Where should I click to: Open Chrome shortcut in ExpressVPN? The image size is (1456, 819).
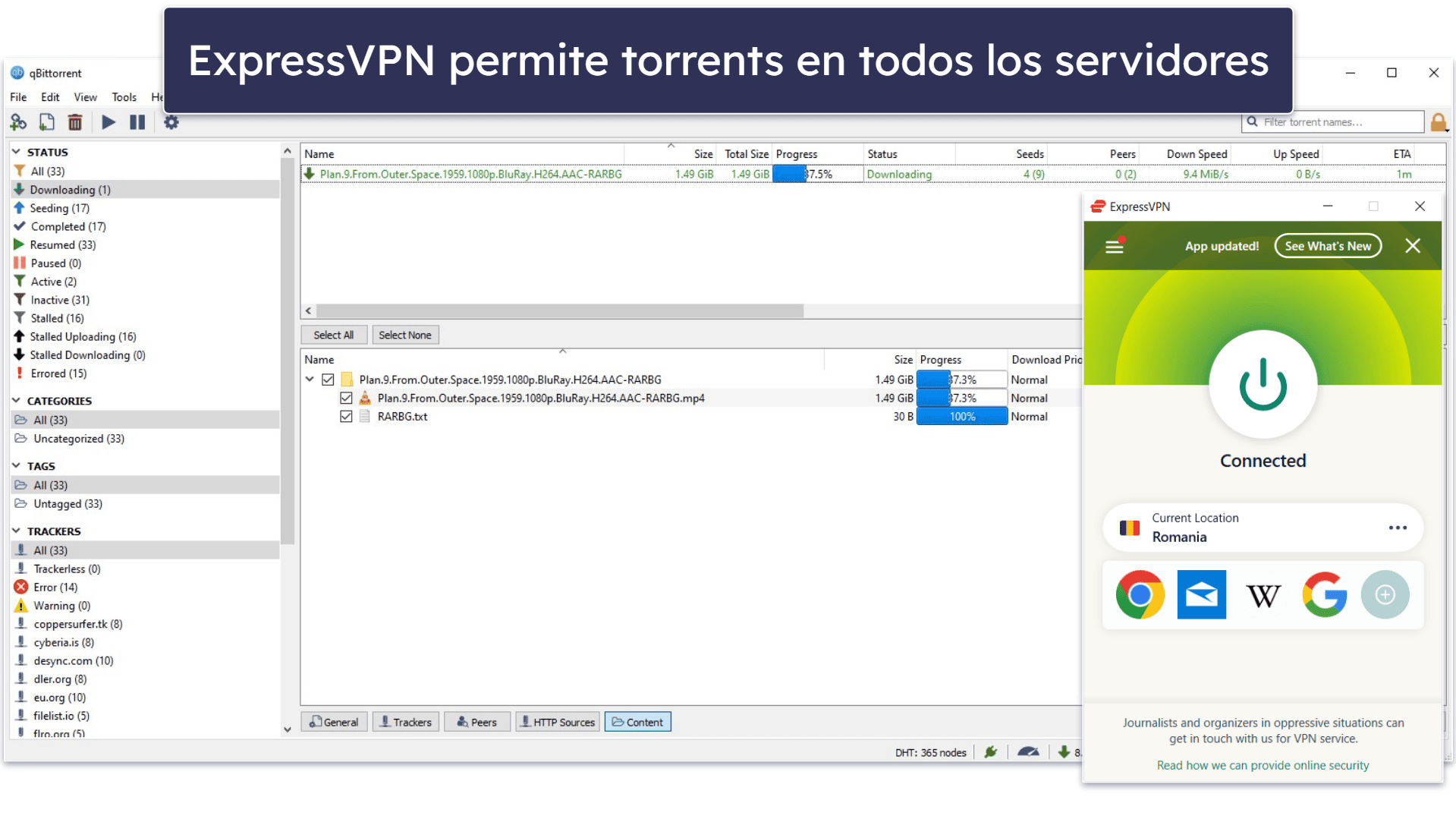[x=1140, y=594]
